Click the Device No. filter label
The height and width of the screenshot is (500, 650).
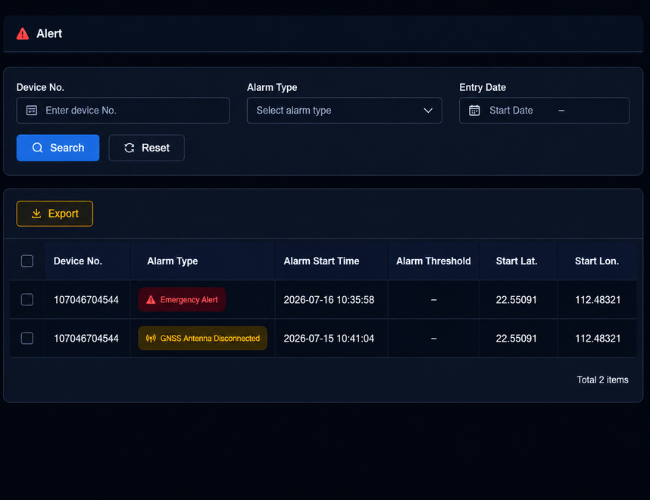[40, 87]
